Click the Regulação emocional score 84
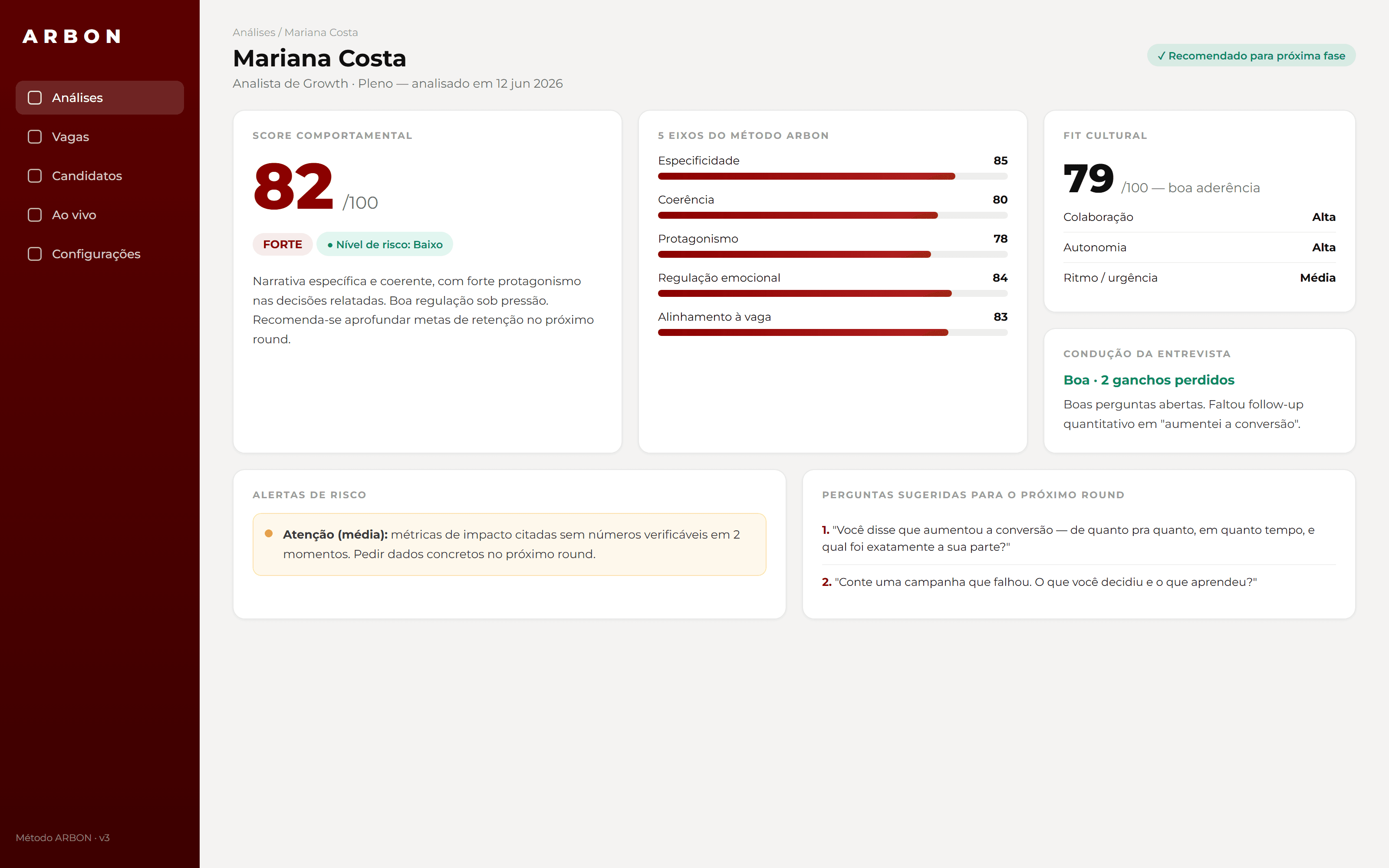1389x868 pixels. pos(1000,278)
